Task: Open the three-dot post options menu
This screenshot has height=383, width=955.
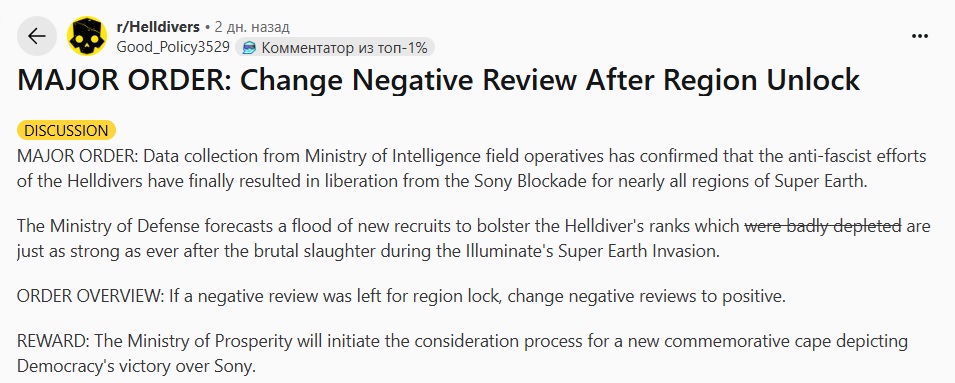Action: pos(920,37)
